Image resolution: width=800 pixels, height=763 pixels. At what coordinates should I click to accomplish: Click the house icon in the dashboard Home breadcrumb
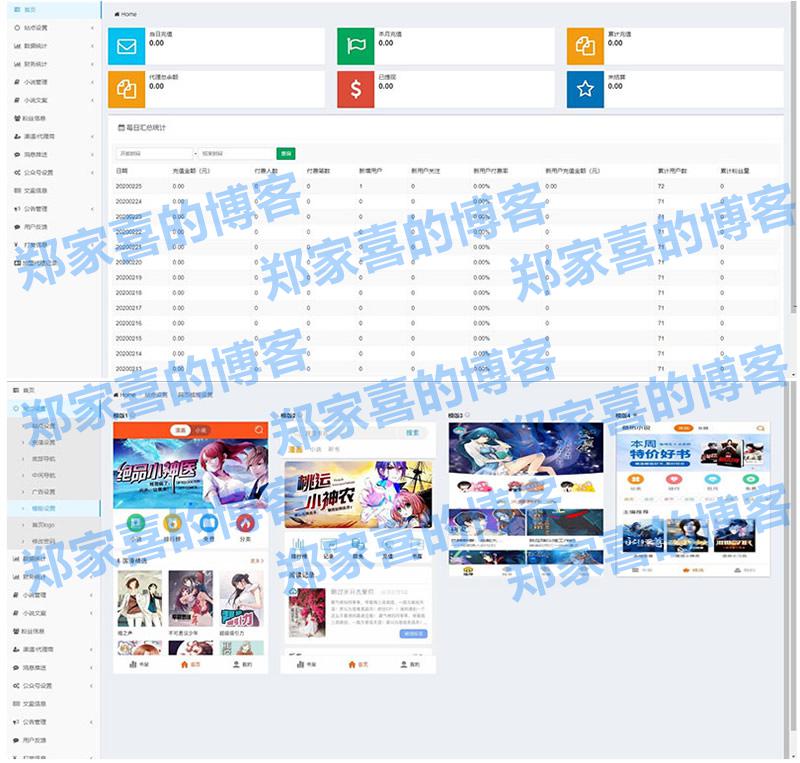pos(117,14)
